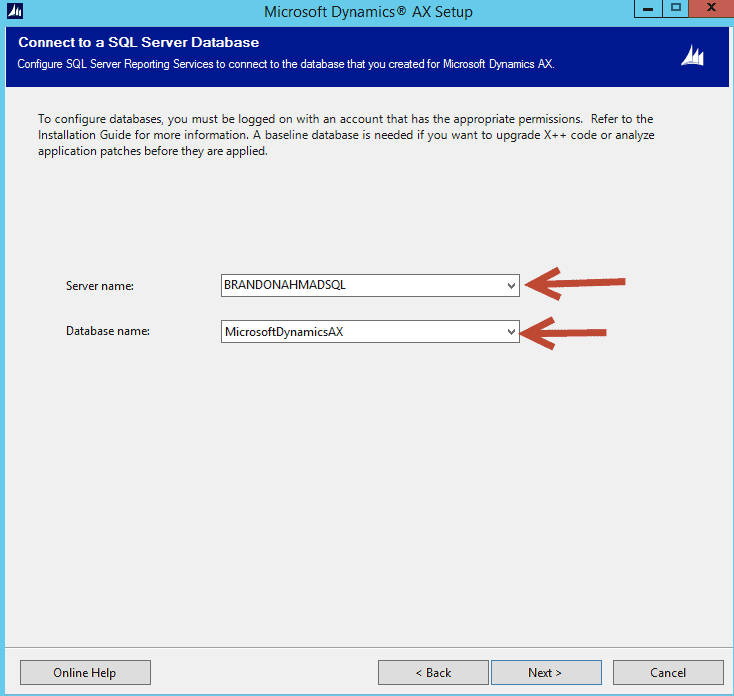The height and width of the screenshot is (696, 734).
Task: Click the Dynamics logo in blue header
Action: click(692, 56)
